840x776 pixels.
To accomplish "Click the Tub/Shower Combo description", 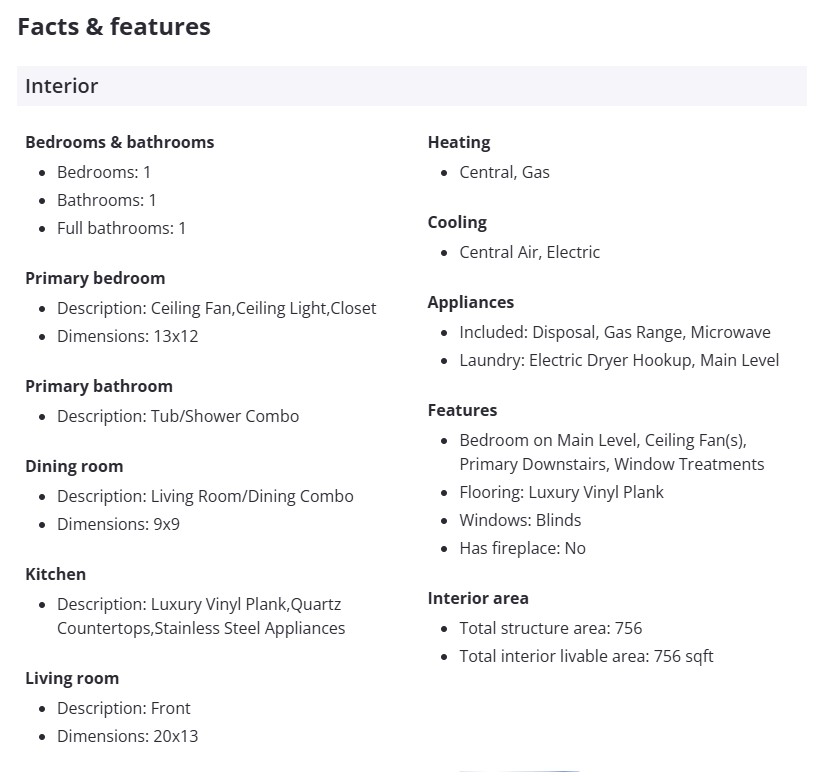I will click(x=177, y=416).
